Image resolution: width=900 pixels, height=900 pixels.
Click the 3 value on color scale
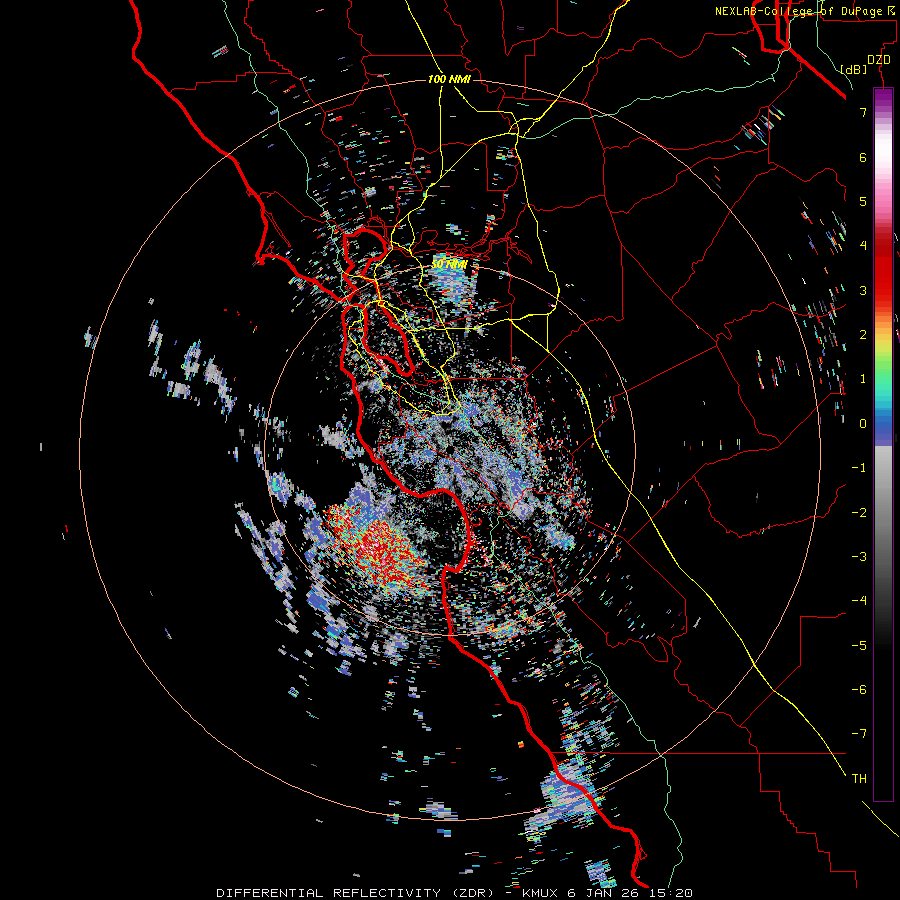coord(863,290)
